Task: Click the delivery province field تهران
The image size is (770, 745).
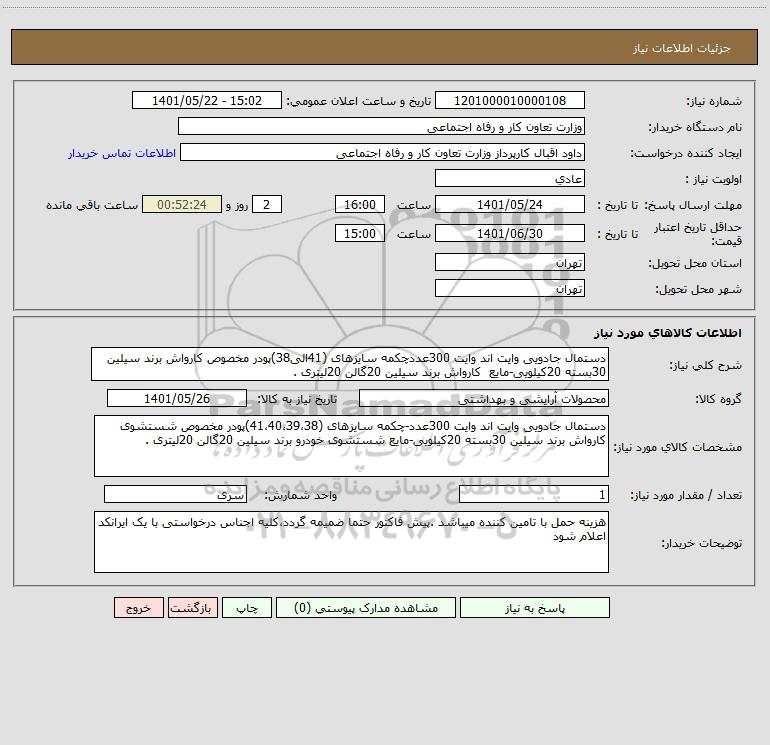Action: (x=510, y=263)
